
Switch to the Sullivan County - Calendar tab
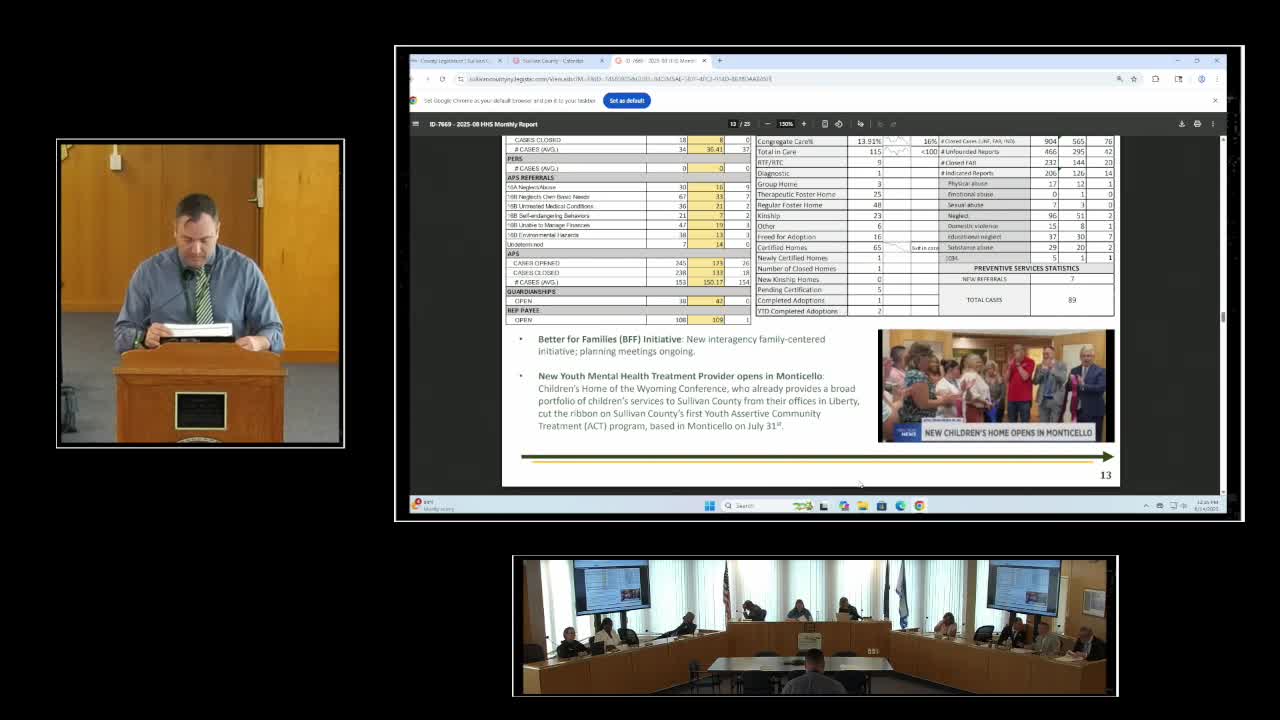(550, 60)
